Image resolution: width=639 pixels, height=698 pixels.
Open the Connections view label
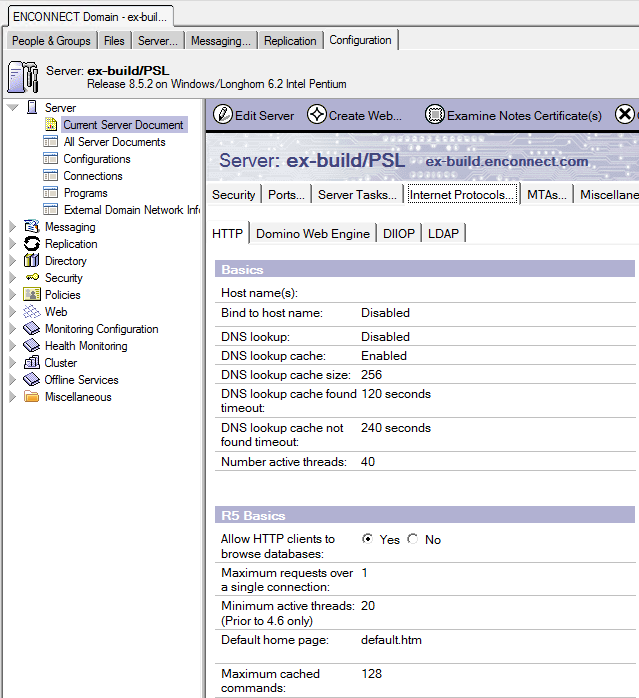pyautogui.click(x=93, y=175)
